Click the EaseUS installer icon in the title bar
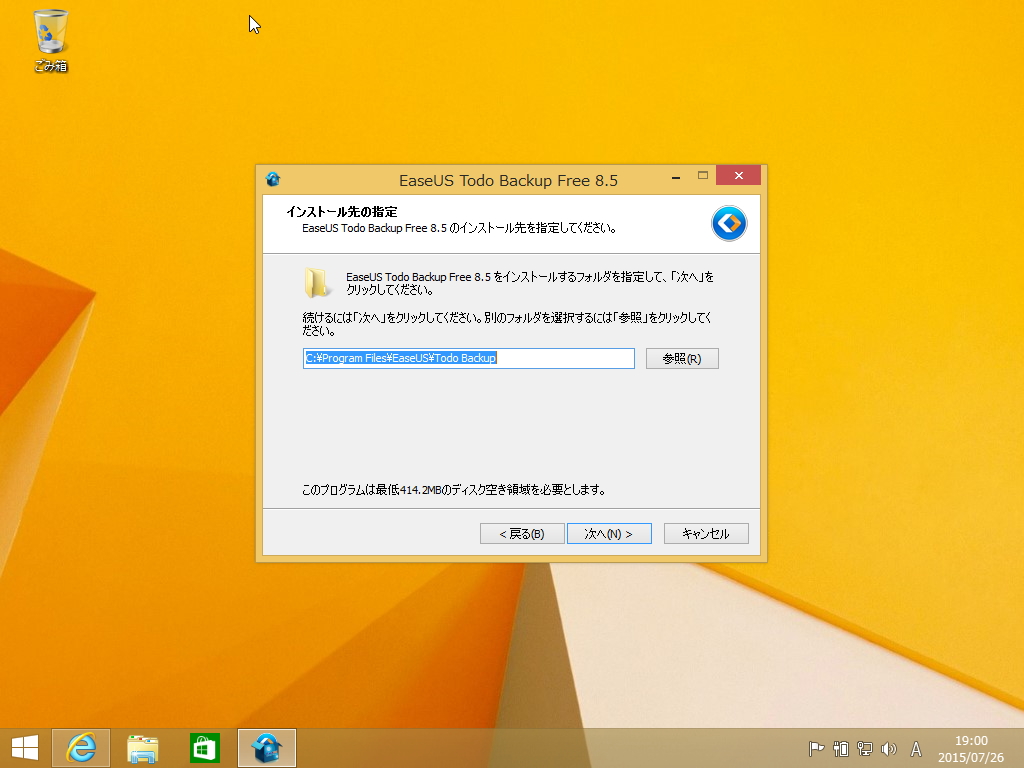The width and height of the screenshot is (1024, 768). [272, 180]
